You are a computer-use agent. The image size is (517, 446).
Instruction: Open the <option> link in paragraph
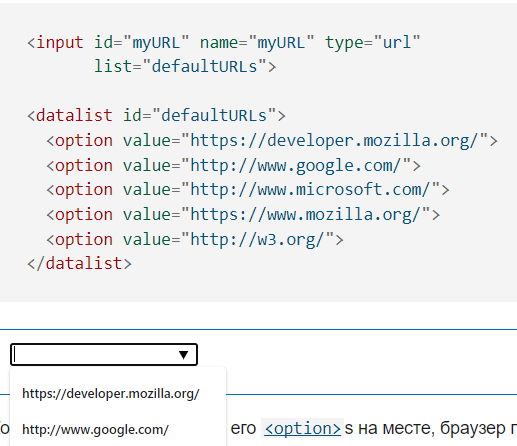click(x=302, y=428)
